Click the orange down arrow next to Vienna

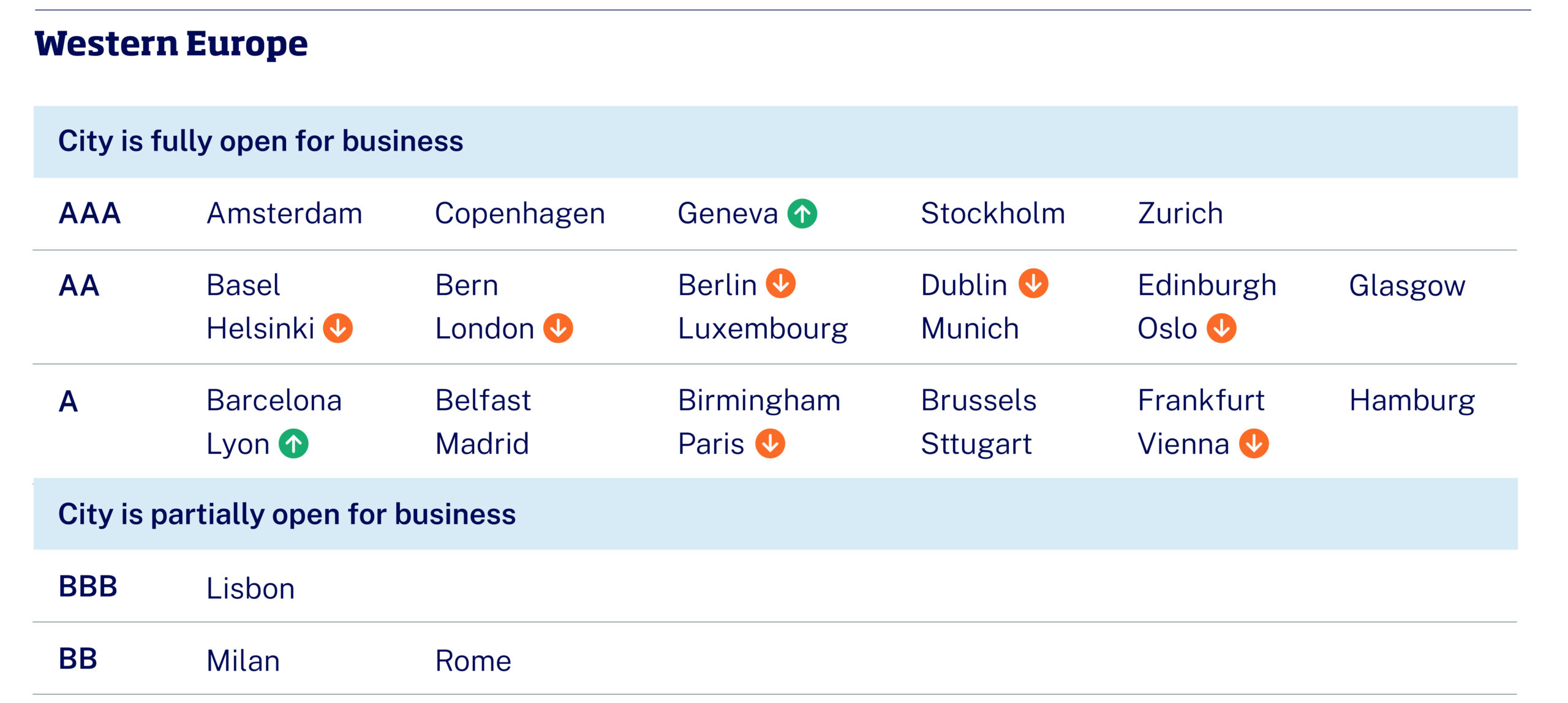pyautogui.click(x=1254, y=443)
